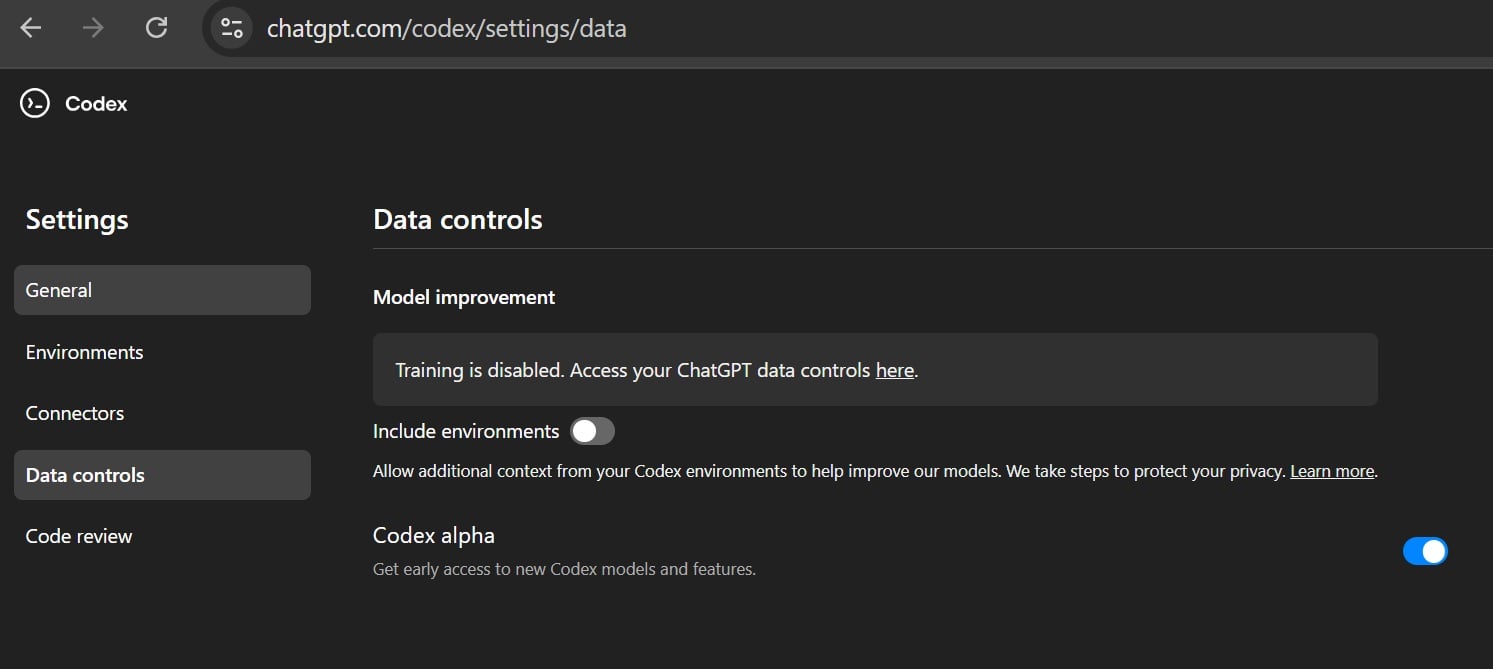Click the browser back arrow
The height and width of the screenshot is (669, 1493).
(30, 28)
